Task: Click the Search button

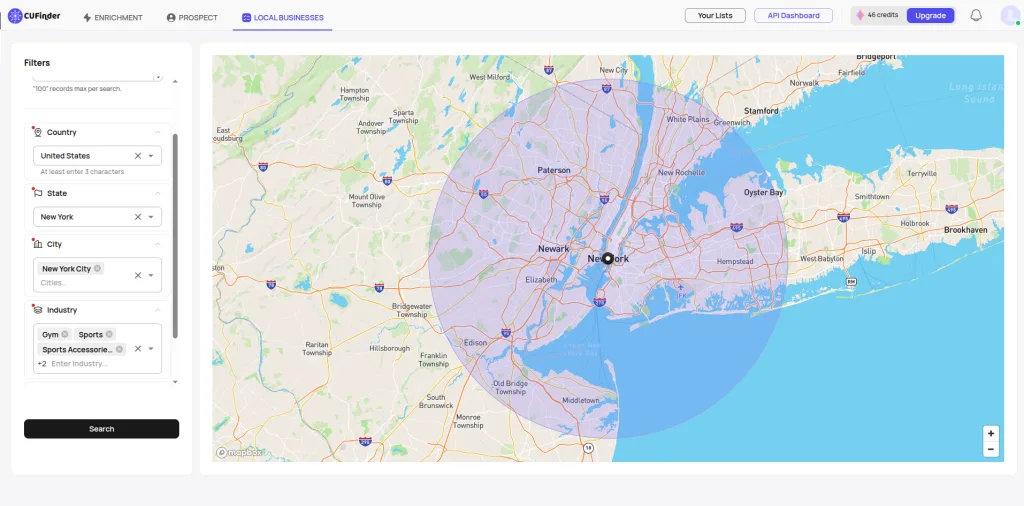Action: (101, 429)
